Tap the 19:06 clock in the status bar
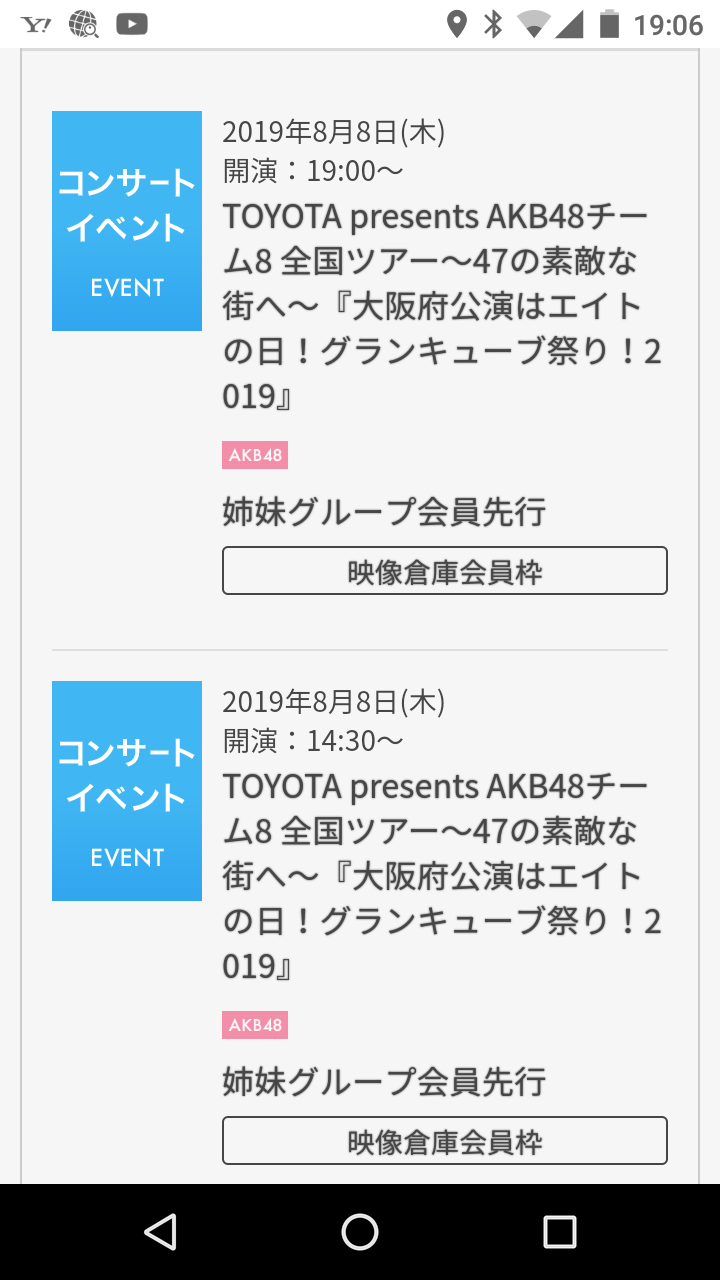This screenshot has height=1280, width=720. click(x=668, y=24)
